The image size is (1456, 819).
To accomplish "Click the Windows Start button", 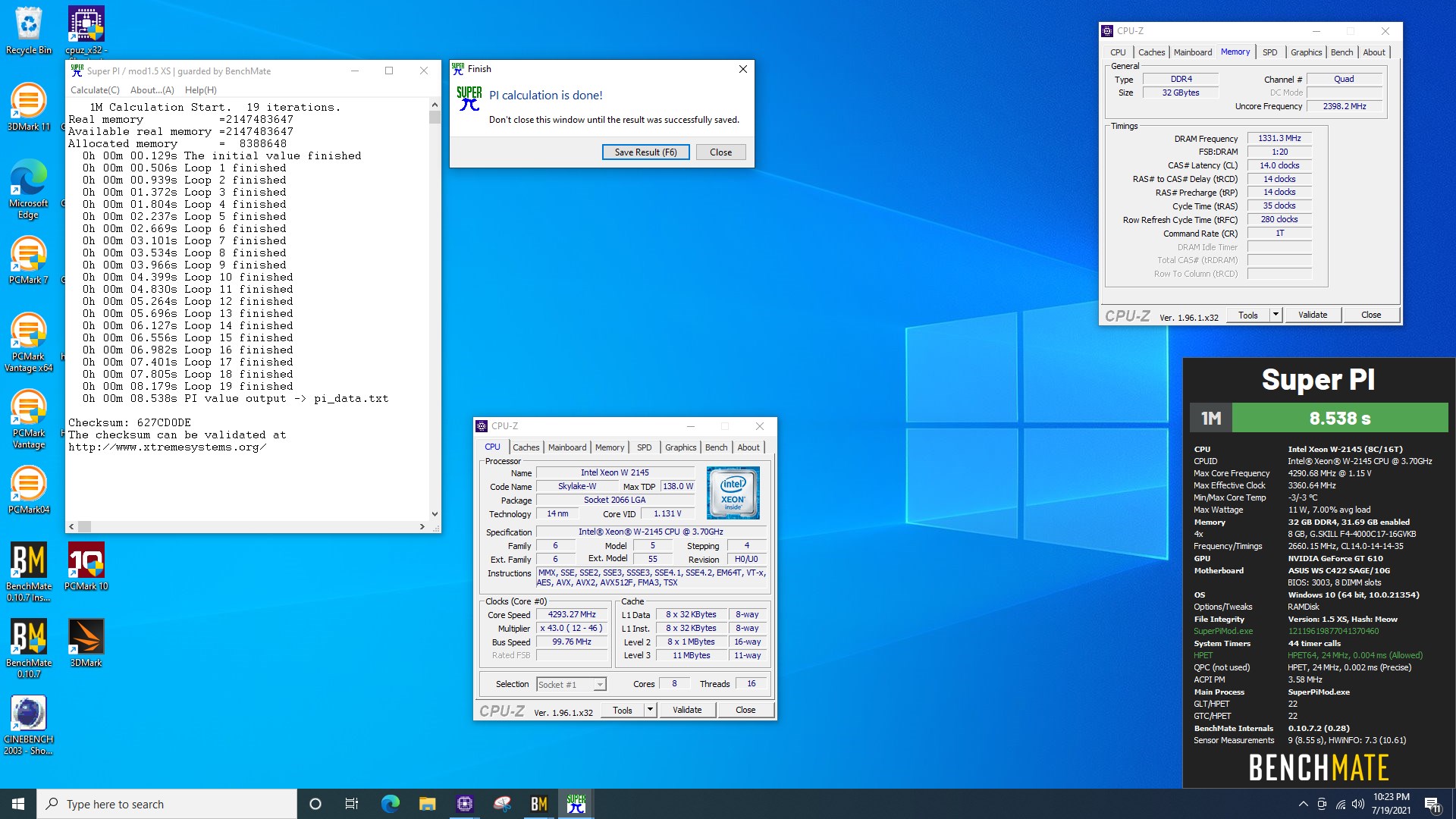I will coord(18,804).
